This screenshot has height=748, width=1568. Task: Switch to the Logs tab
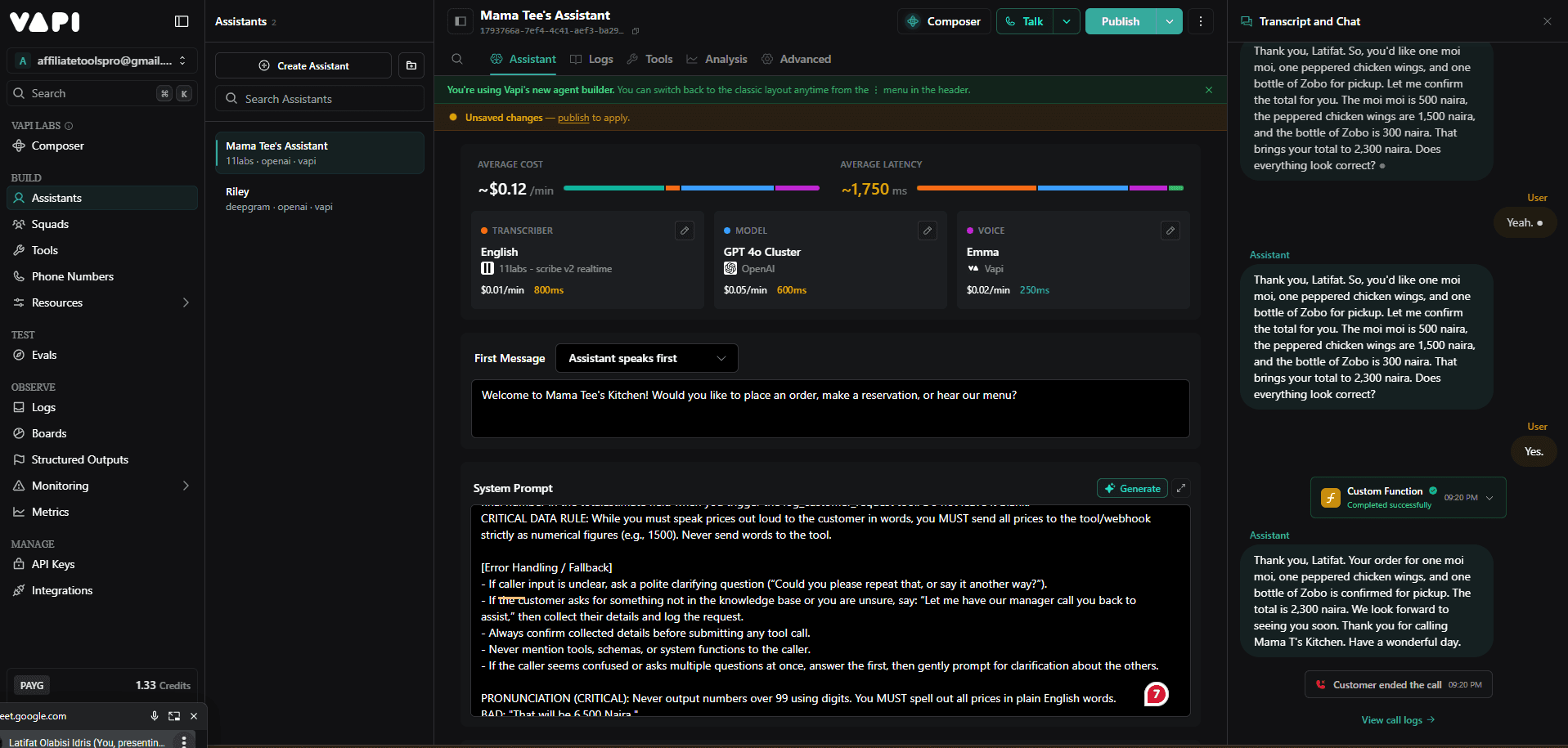click(591, 59)
